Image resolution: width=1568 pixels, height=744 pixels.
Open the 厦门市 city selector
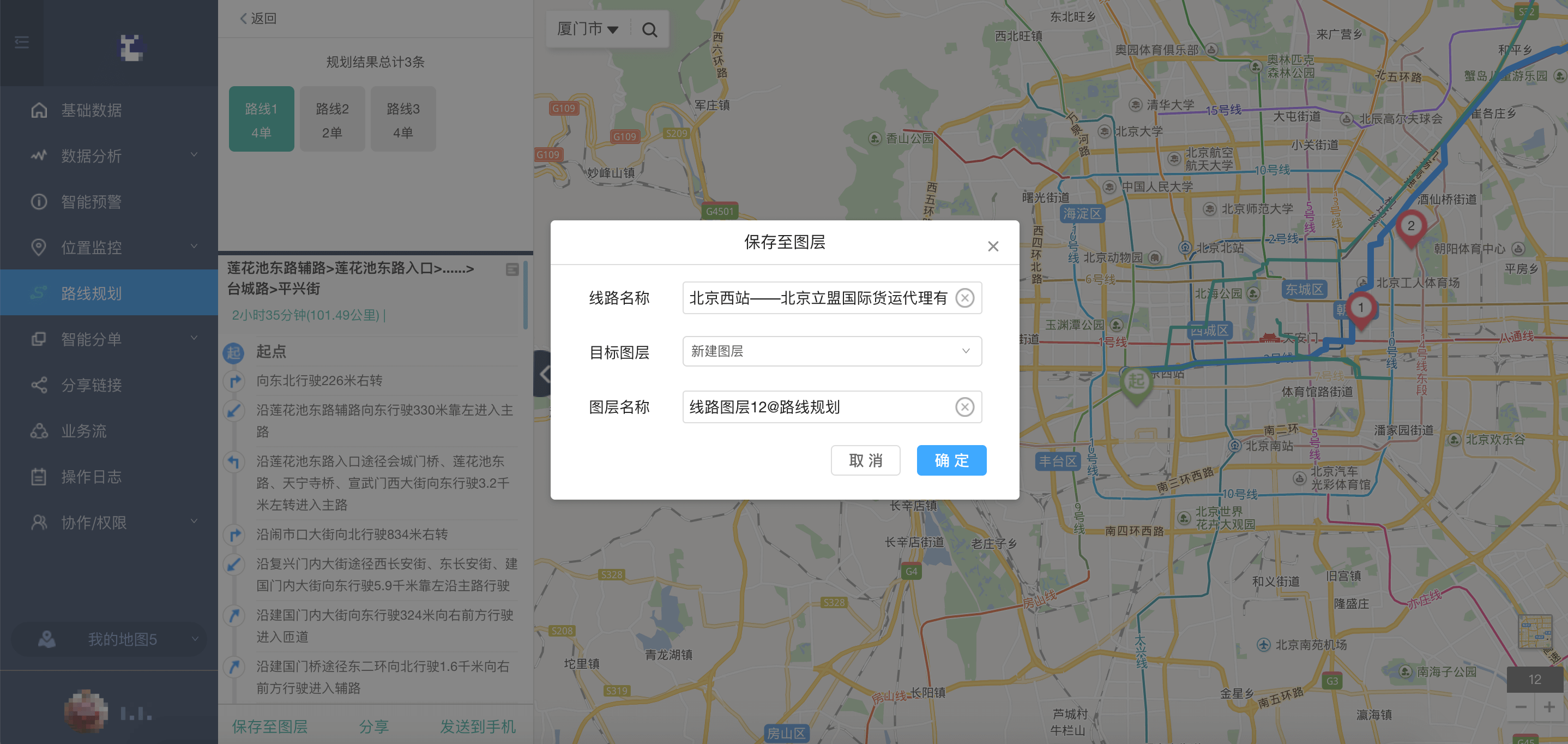point(587,29)
